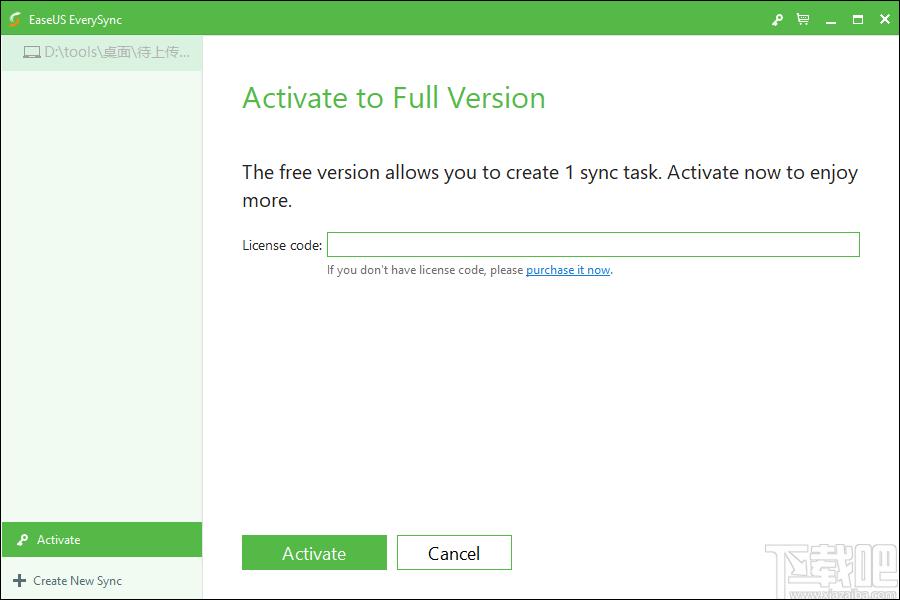
Task: Open the Activate sidebar item
Action: (102, 540)
